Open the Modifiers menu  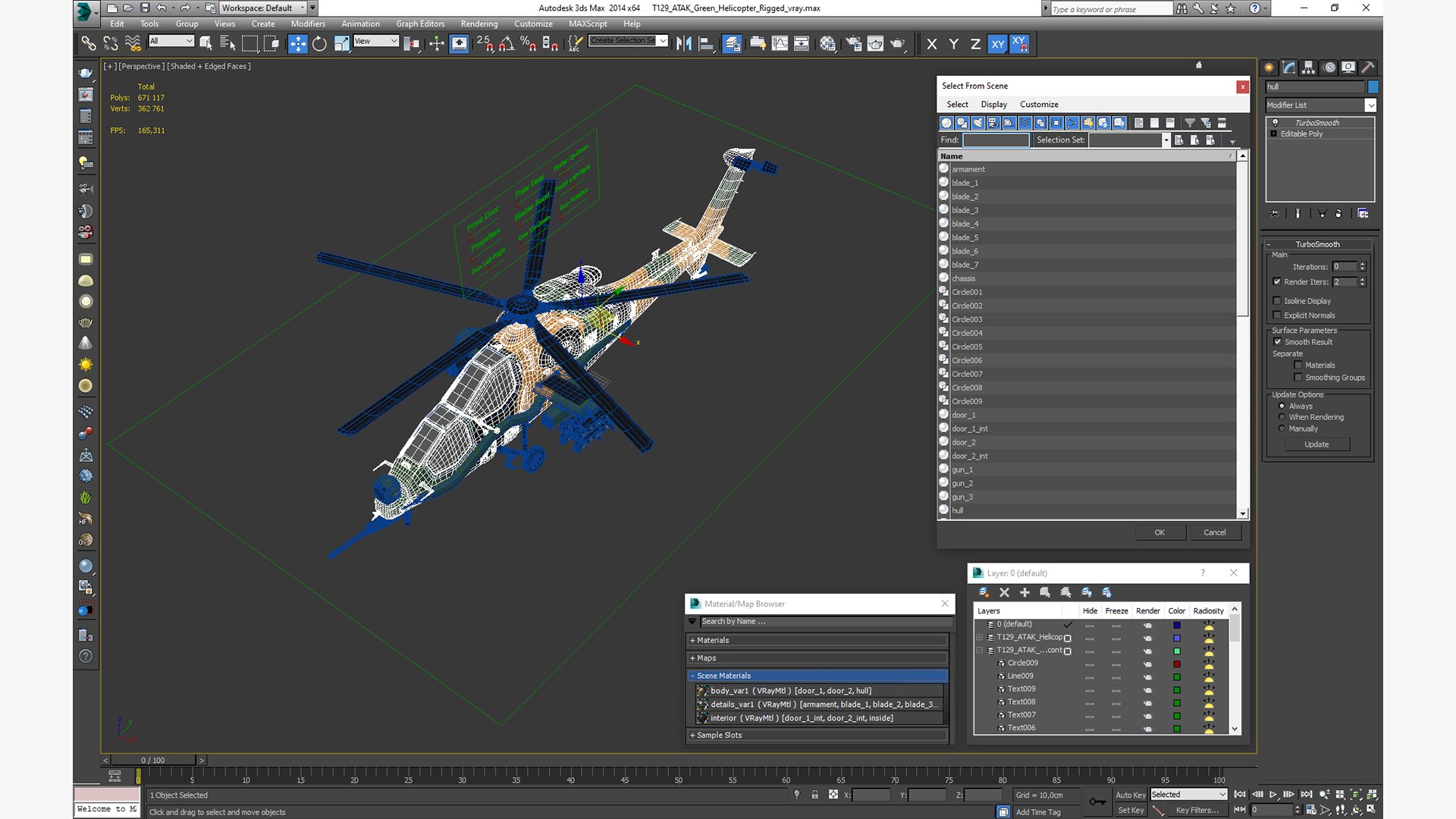click(308, 24)
